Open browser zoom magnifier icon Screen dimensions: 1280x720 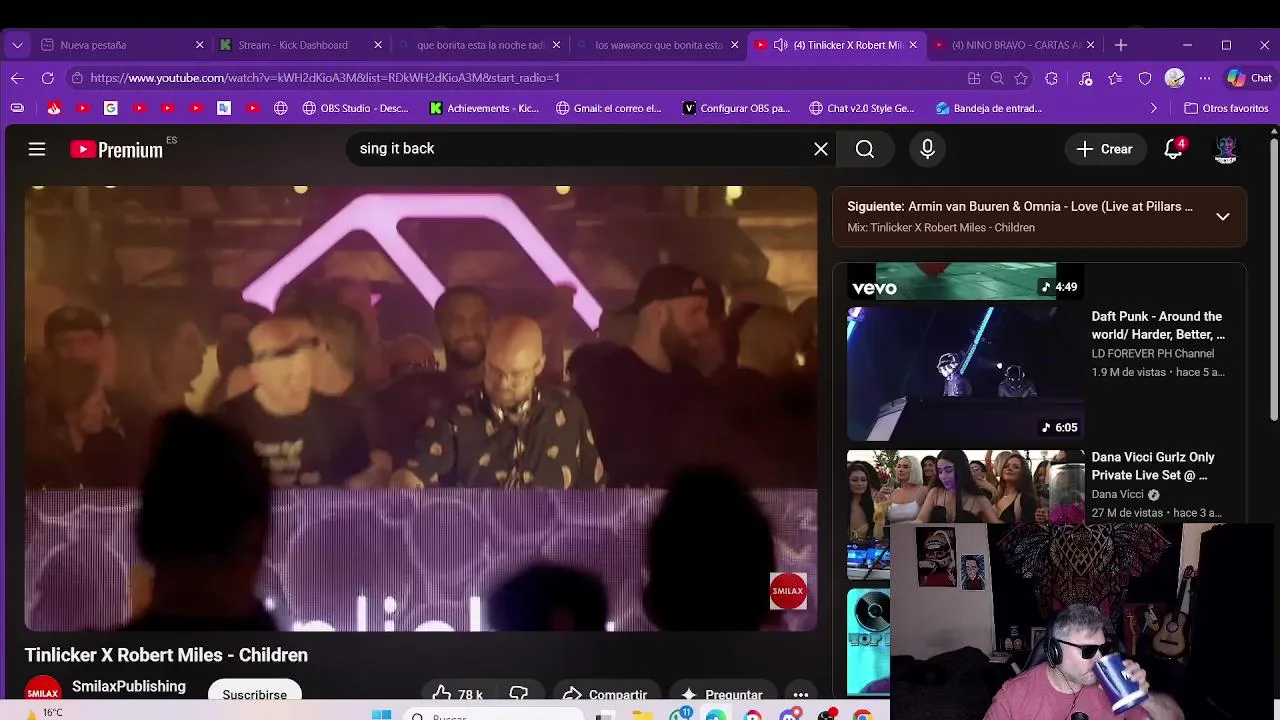coord(997,78)
